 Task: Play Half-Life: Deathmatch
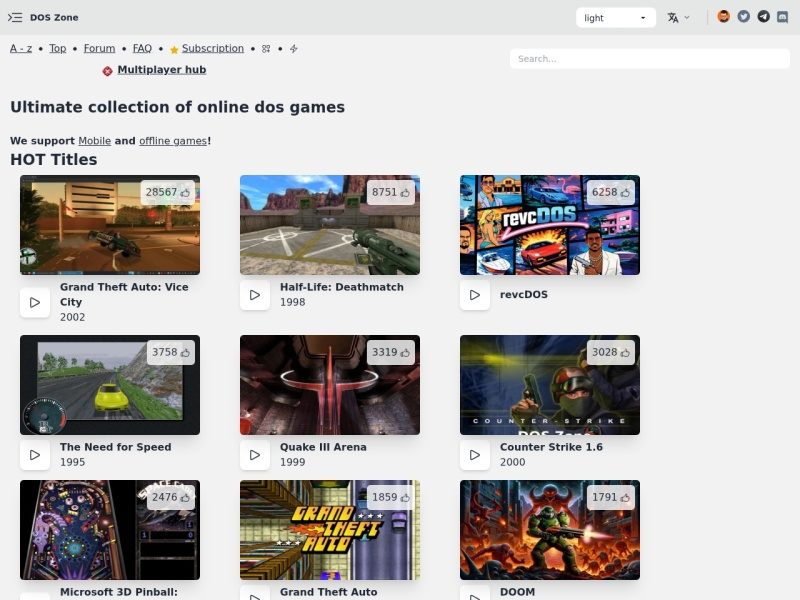255,295
